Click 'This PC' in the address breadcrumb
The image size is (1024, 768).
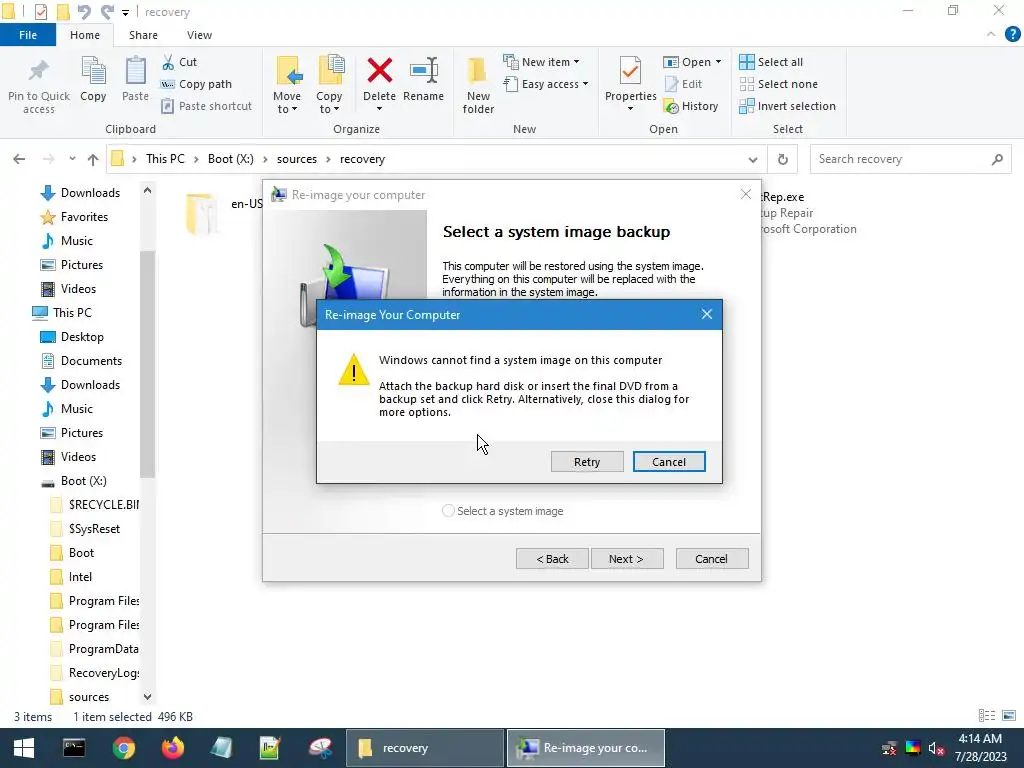(165, 159)
